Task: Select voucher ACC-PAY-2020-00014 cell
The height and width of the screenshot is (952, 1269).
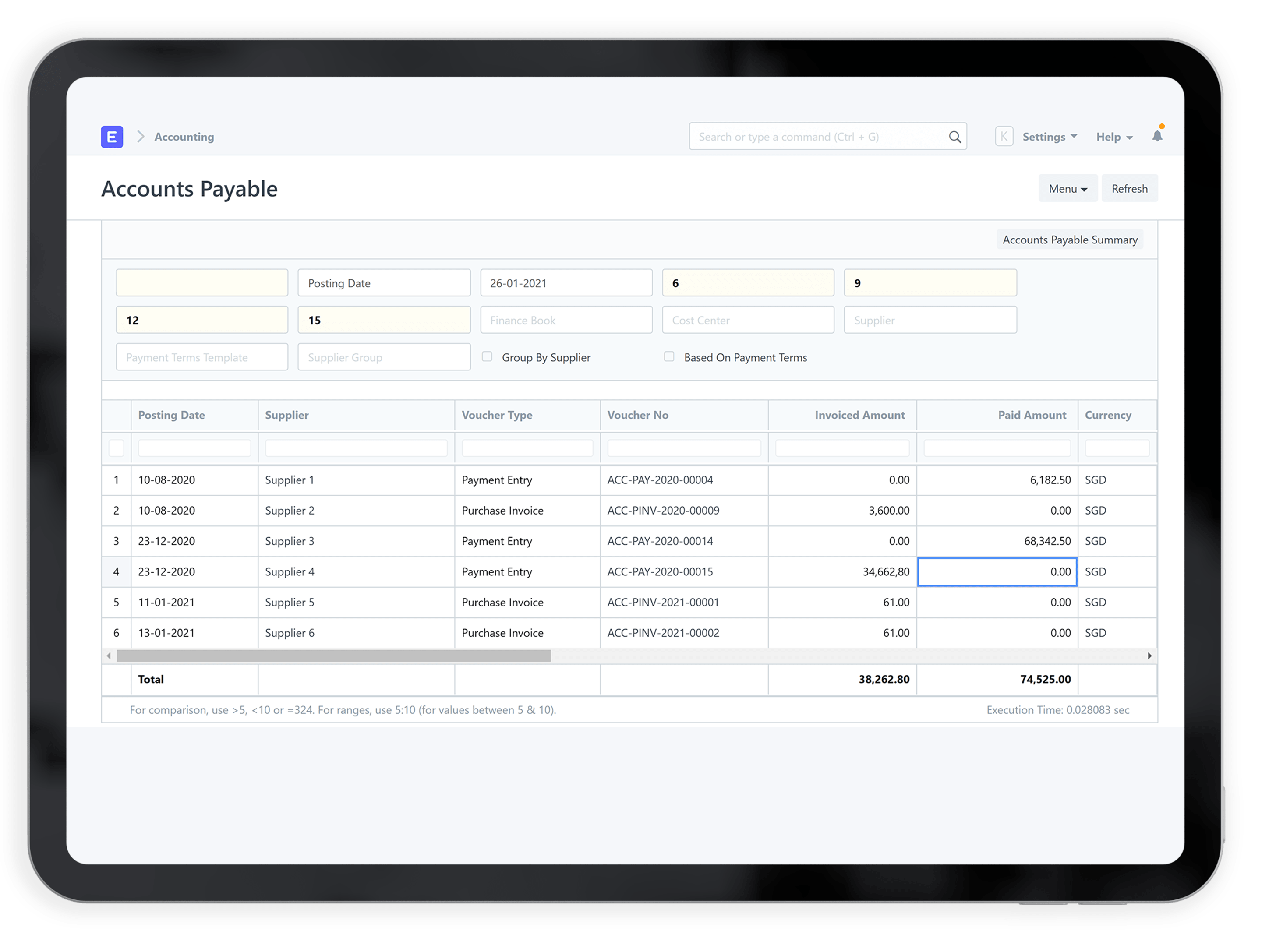Action: (684, 541)
